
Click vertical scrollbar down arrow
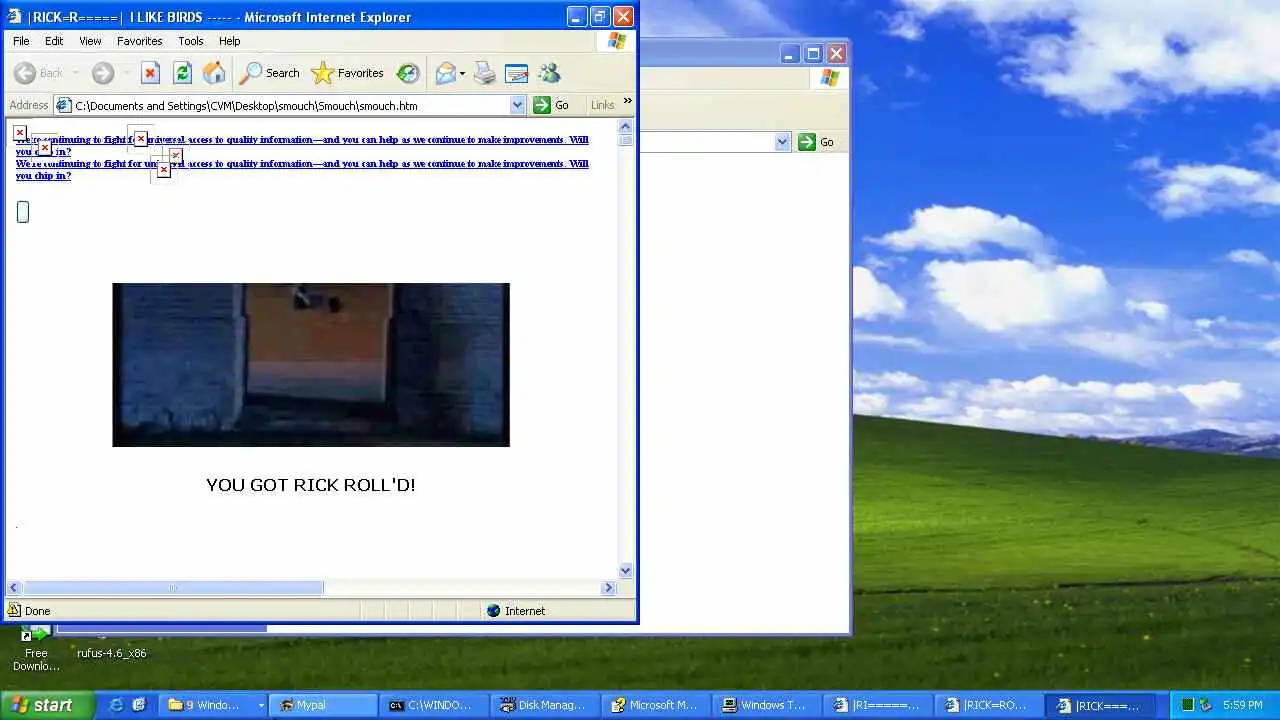626,571
